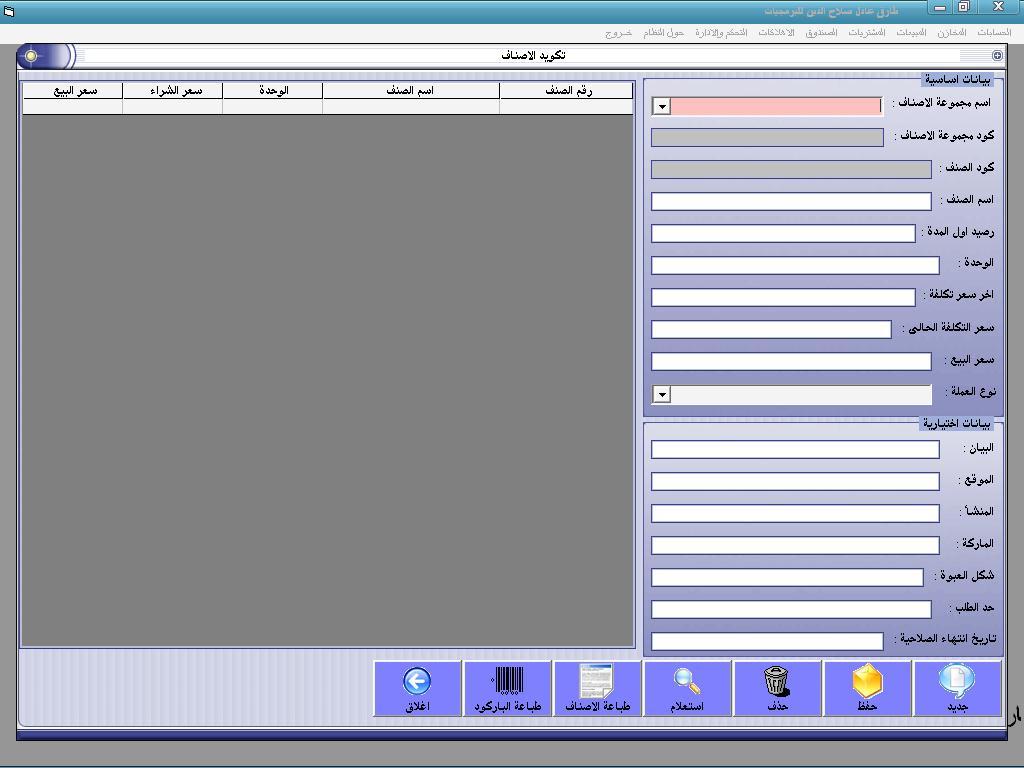Click the تاريخ انتهاء الصلاحية field
Screen dimensions: 1024x768
pos(767,641)
